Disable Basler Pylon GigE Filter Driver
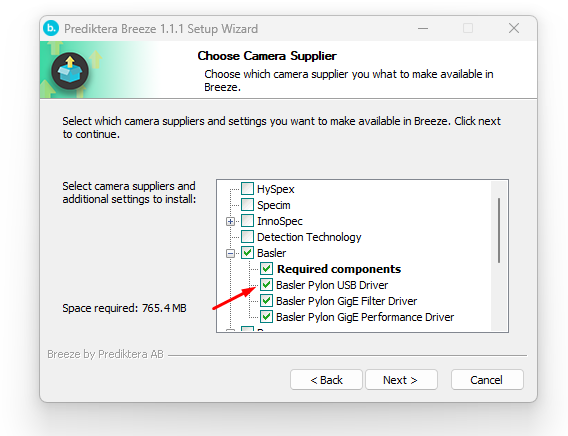568x436 pixels. coord(266,301)
